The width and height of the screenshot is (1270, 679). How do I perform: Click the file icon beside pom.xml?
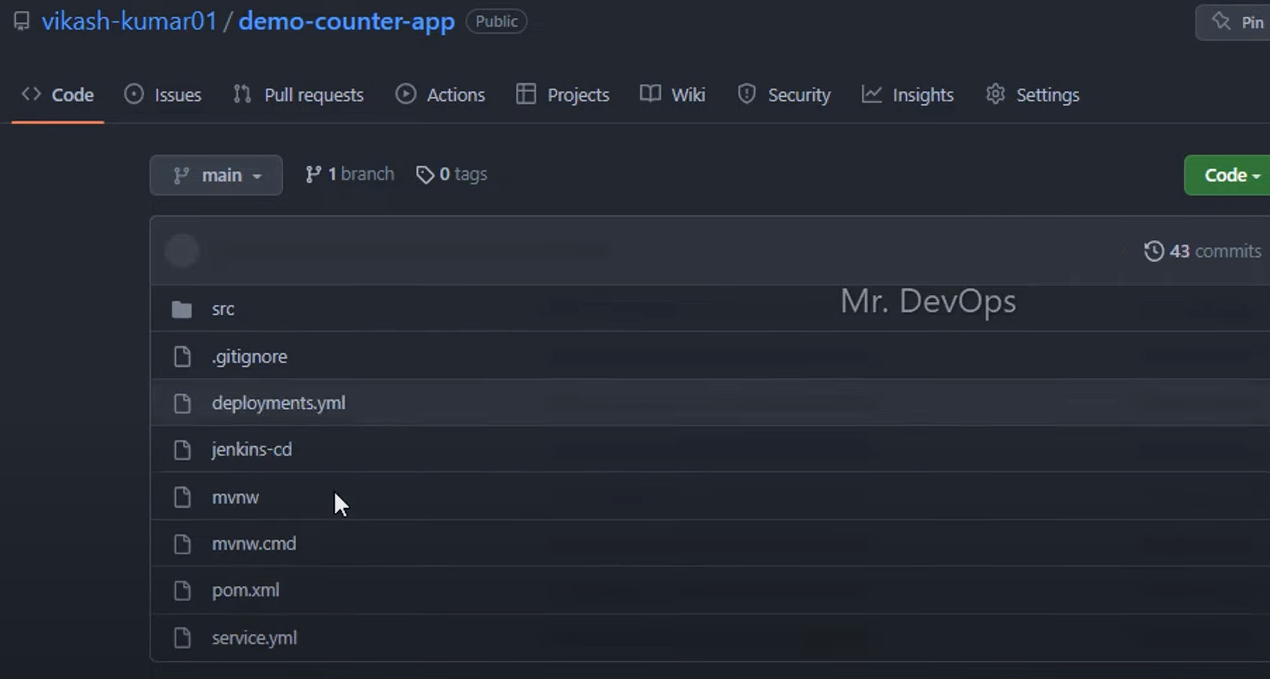(182, 591)
